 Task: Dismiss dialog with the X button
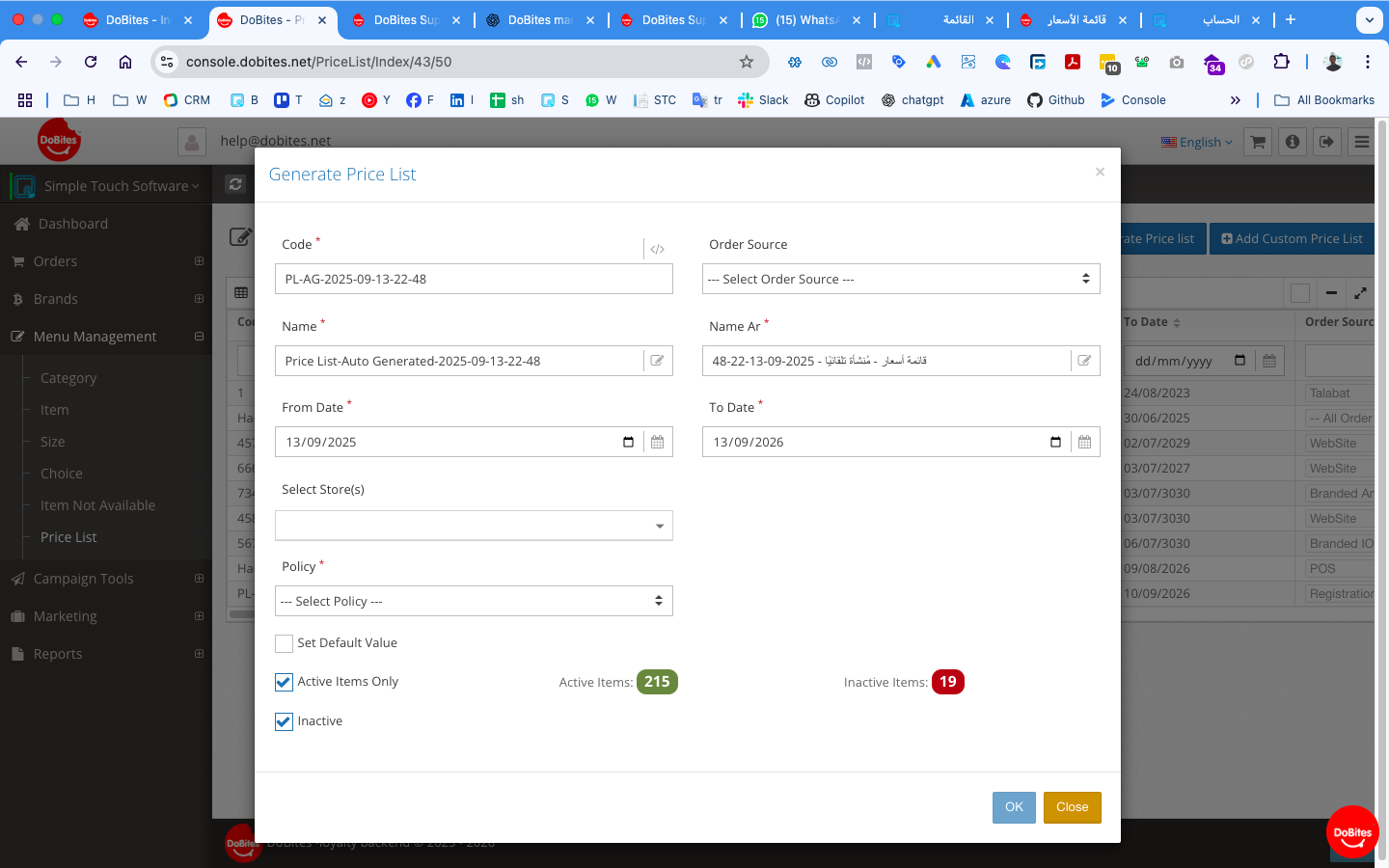tap(1100, 172)
